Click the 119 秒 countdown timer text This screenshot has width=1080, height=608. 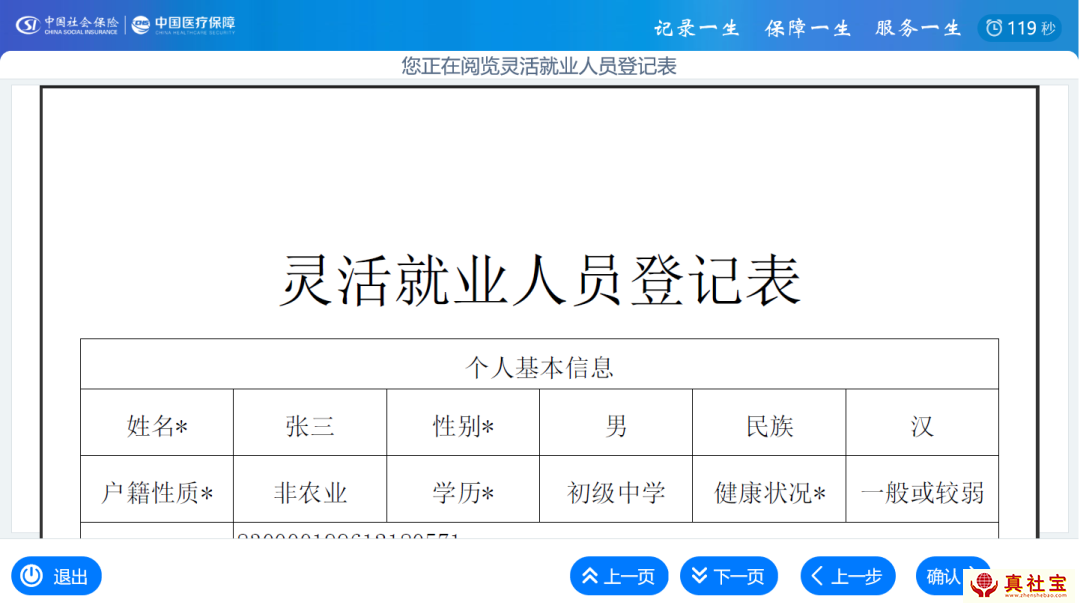[1031, 28]
